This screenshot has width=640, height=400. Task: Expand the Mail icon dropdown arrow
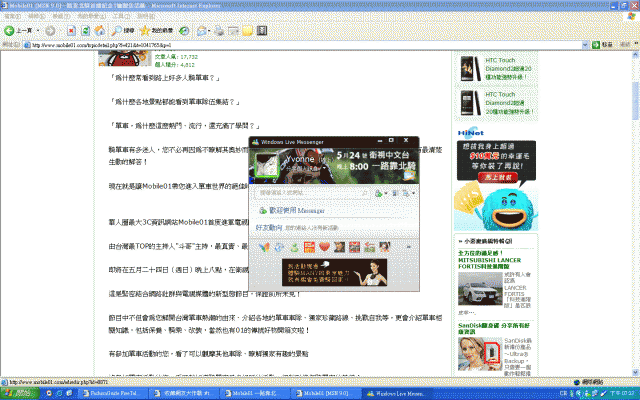(209, 31)
